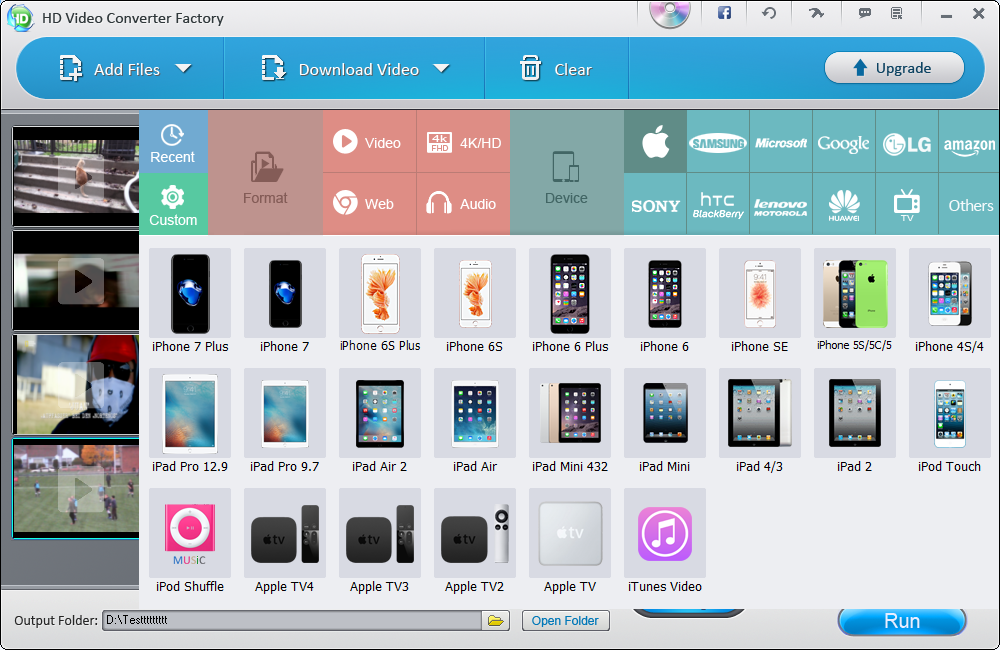This screenshot has height=650, width=1000.
Task: Switch to Amazon devices tab
Action: coord(969,142)
